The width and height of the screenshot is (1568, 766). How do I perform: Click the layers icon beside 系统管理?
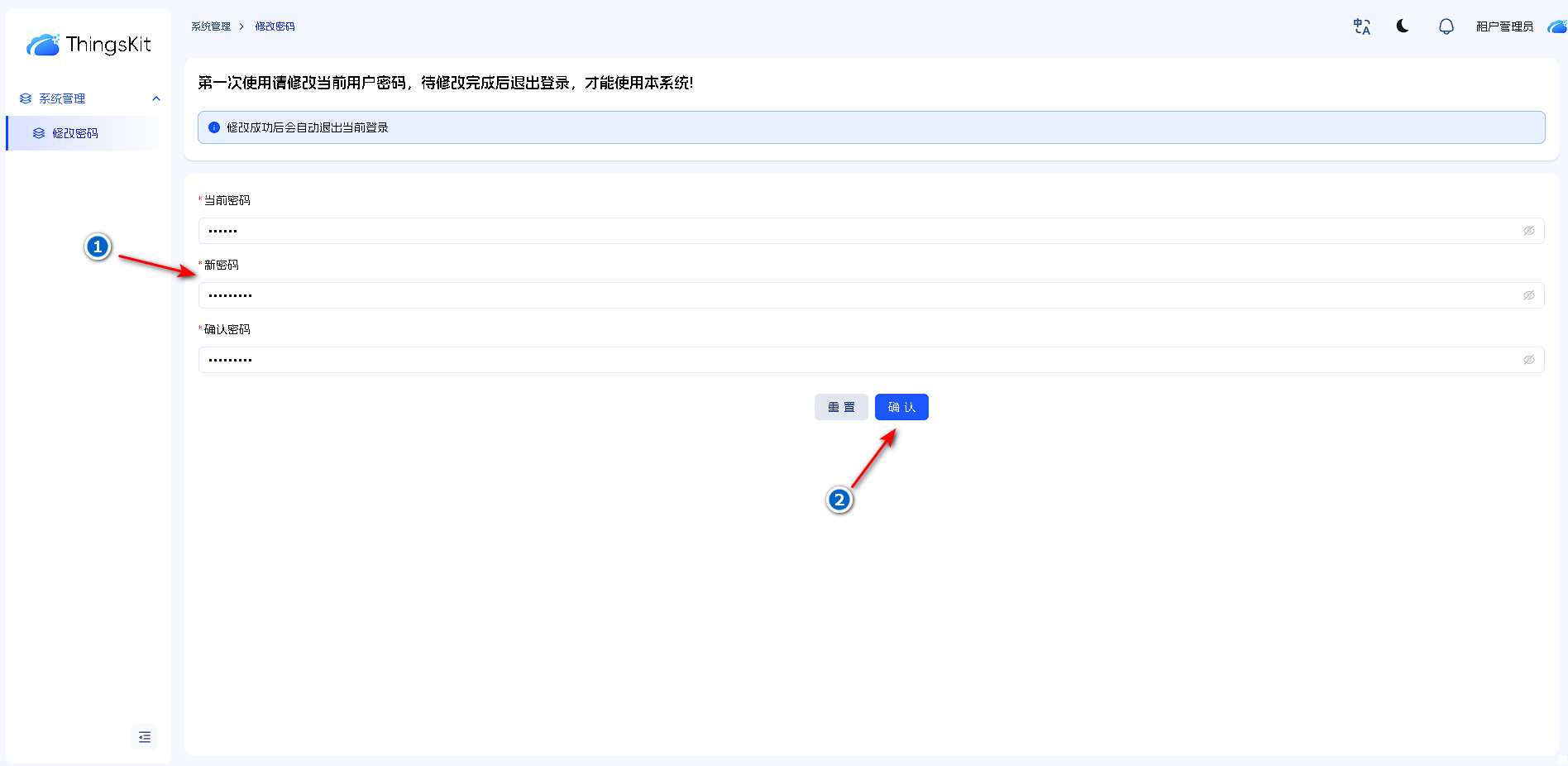[x=26, y=98]
